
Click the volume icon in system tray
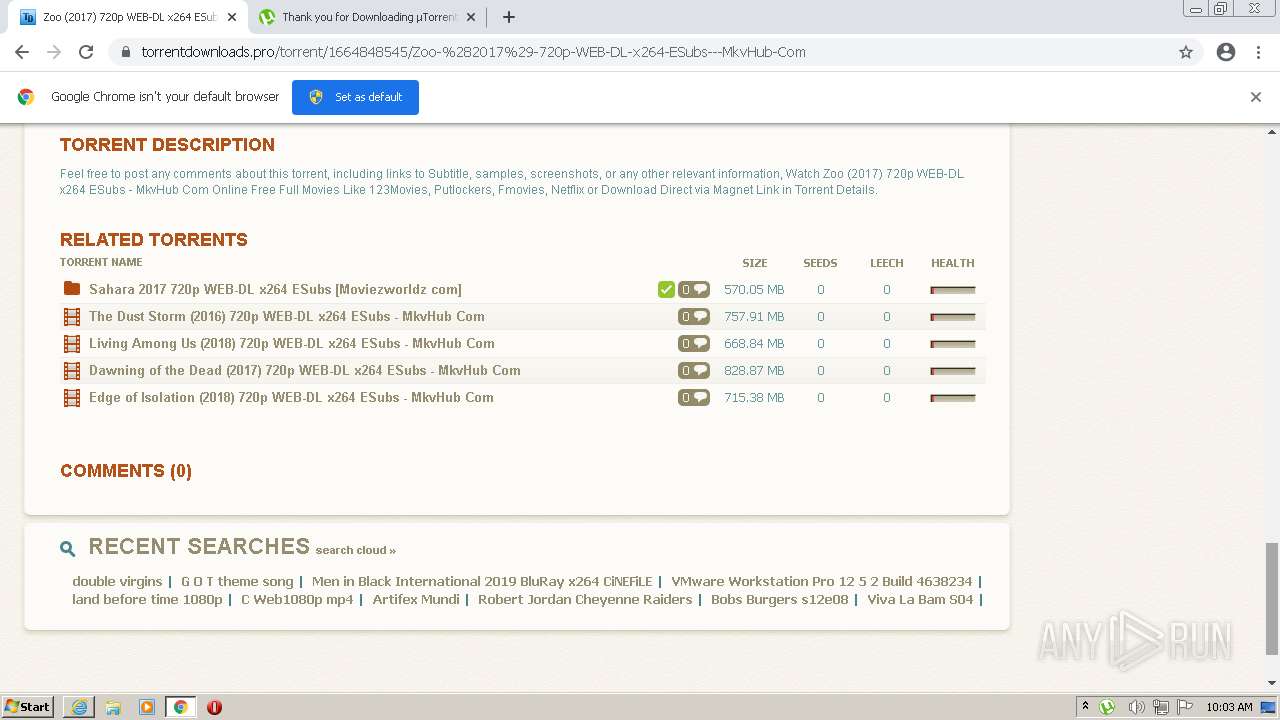point(1136,707)
